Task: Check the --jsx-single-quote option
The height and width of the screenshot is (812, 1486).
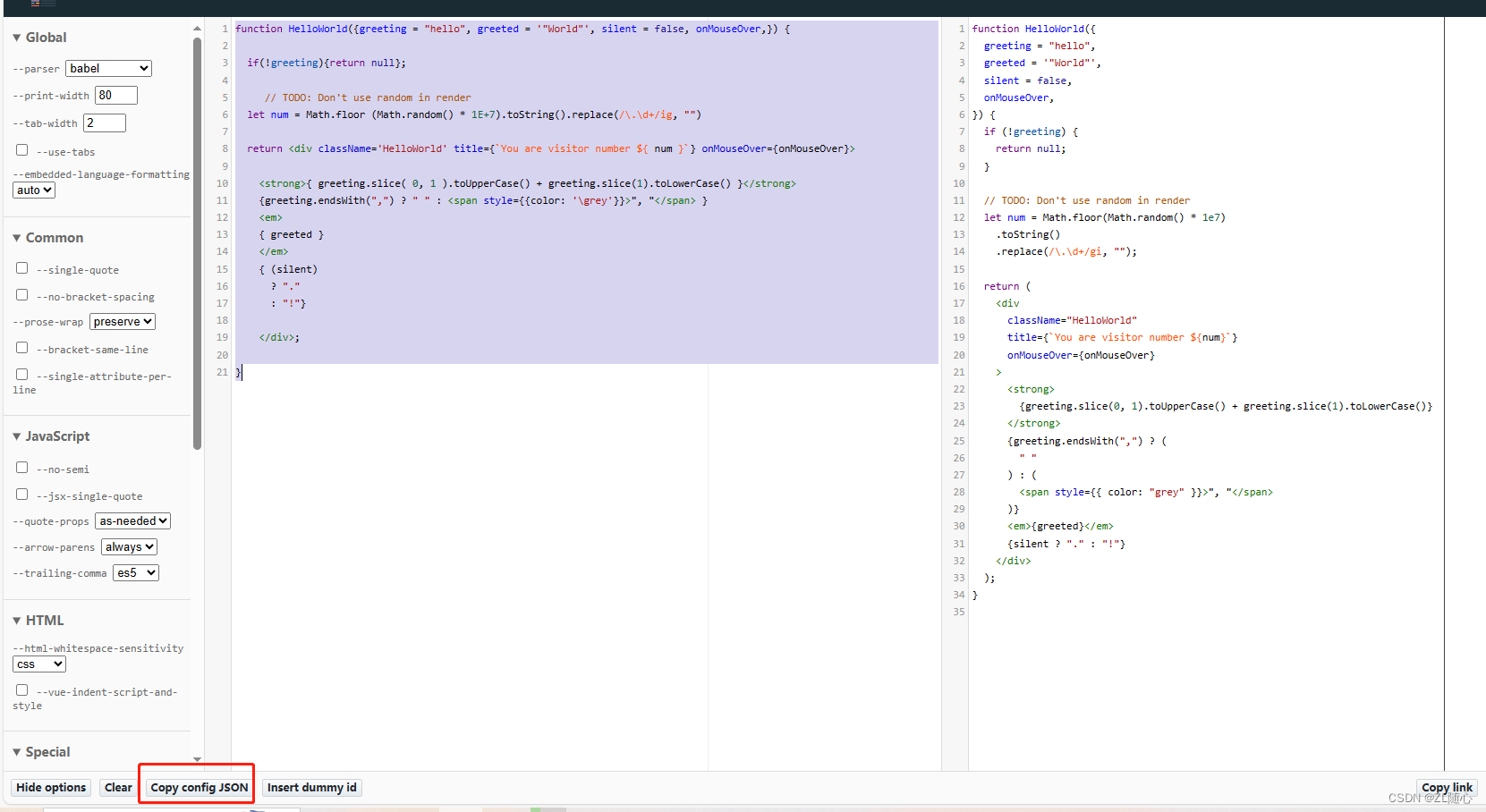Action: point(22,495)
